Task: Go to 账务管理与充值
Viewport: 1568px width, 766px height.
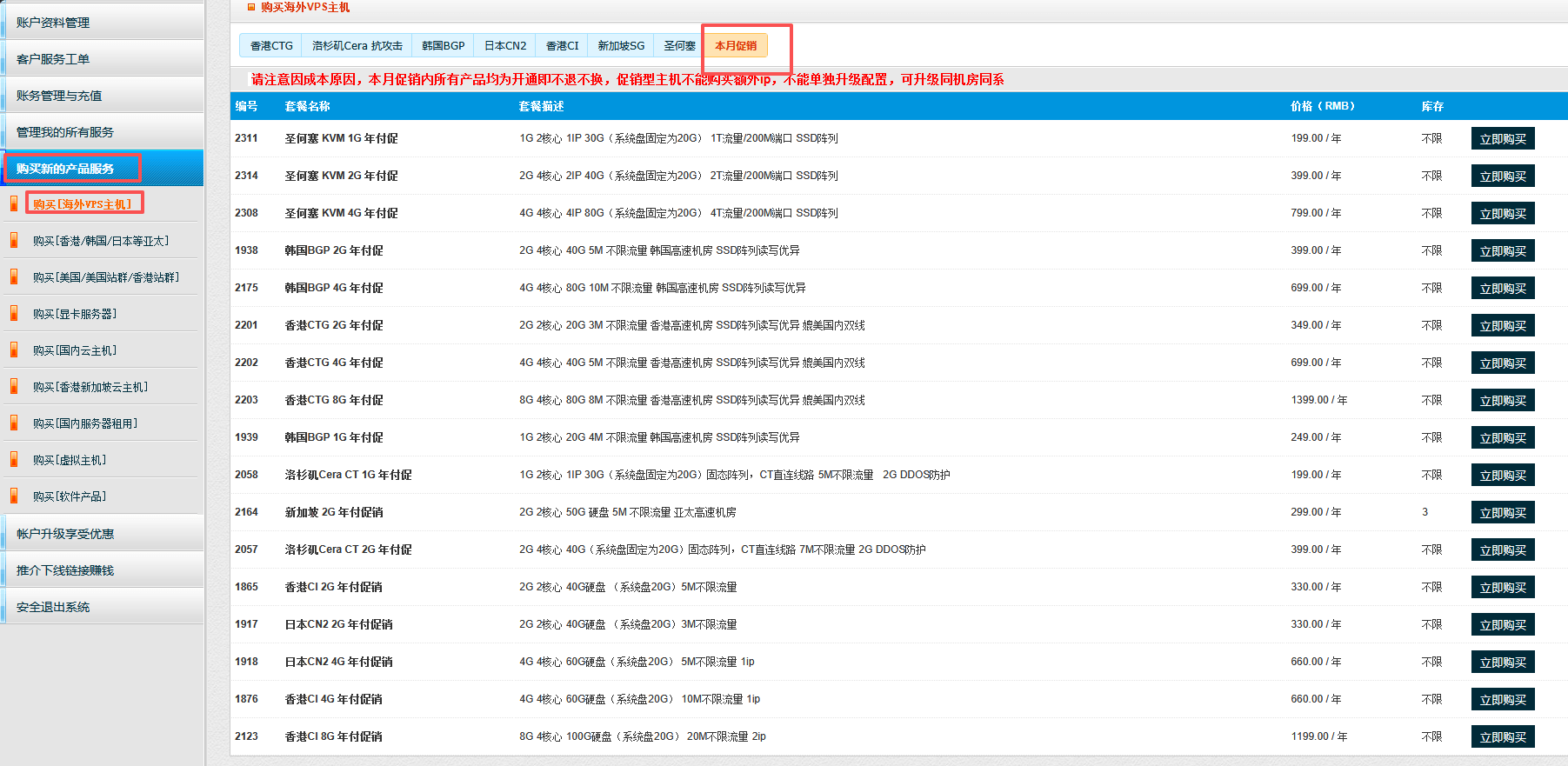Action: coord(103,95)
